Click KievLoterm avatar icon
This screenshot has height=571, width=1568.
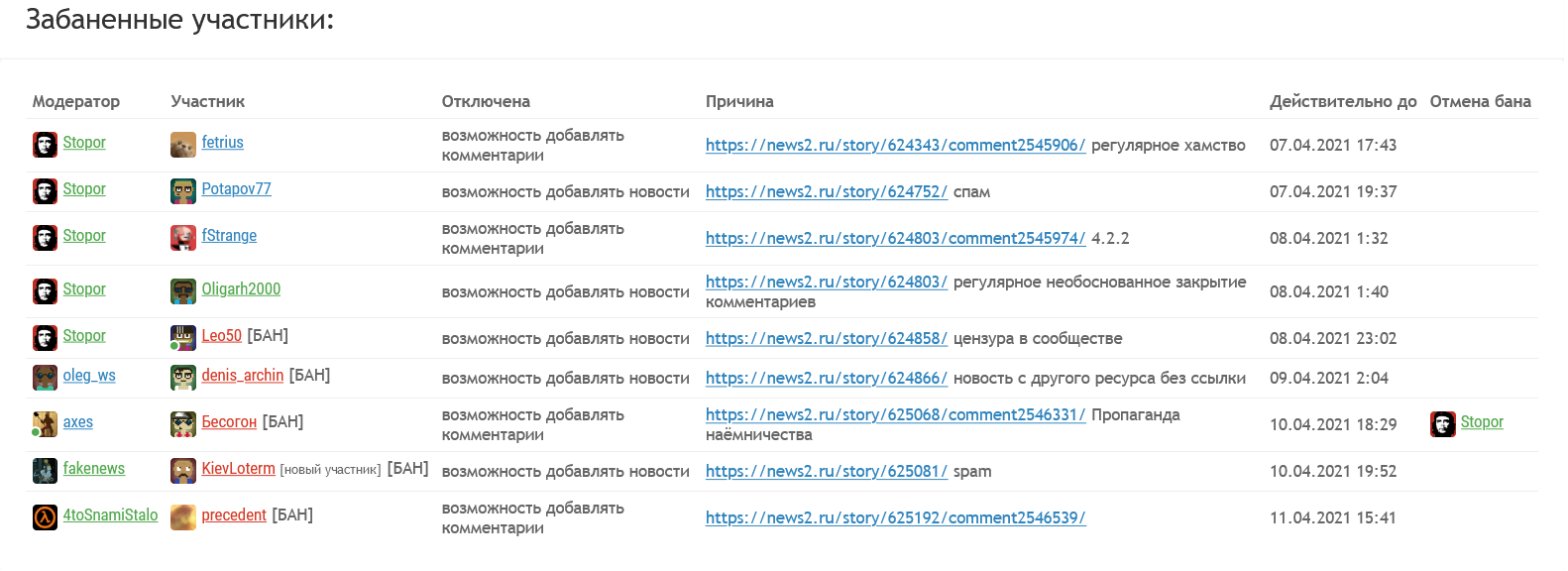[183, 471]
